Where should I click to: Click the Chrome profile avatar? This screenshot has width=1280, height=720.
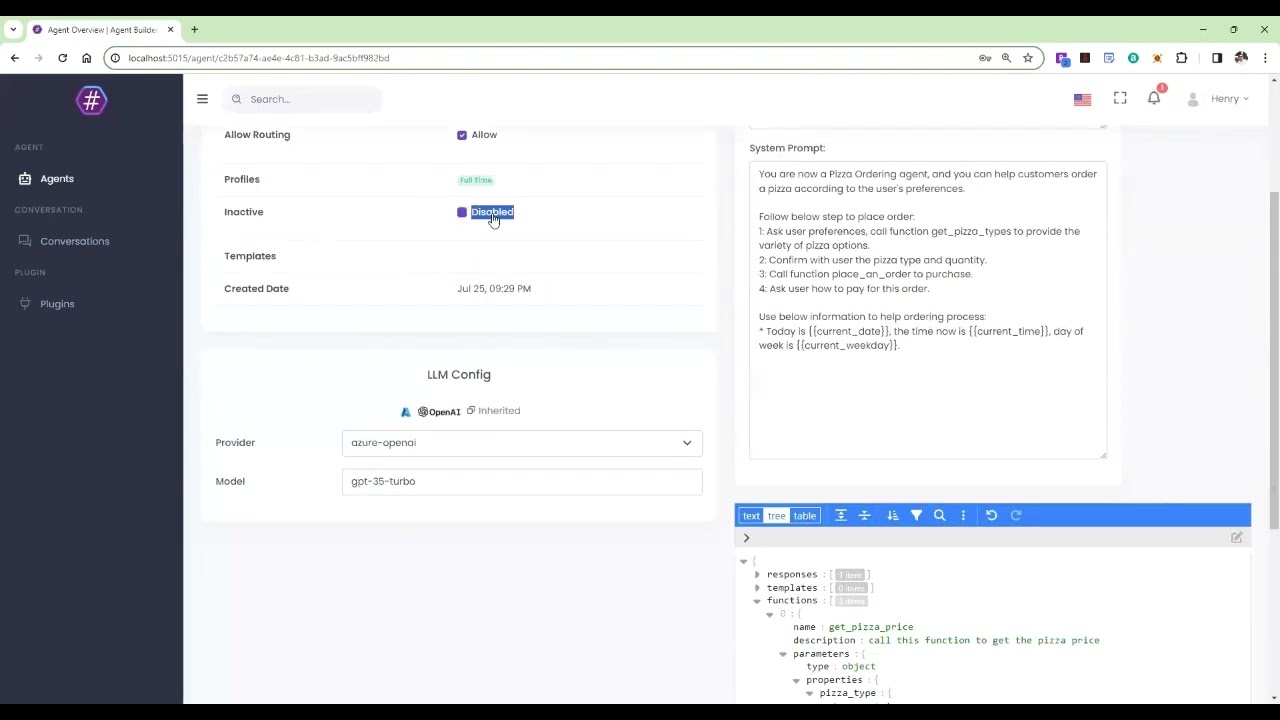coord(1241,58)
